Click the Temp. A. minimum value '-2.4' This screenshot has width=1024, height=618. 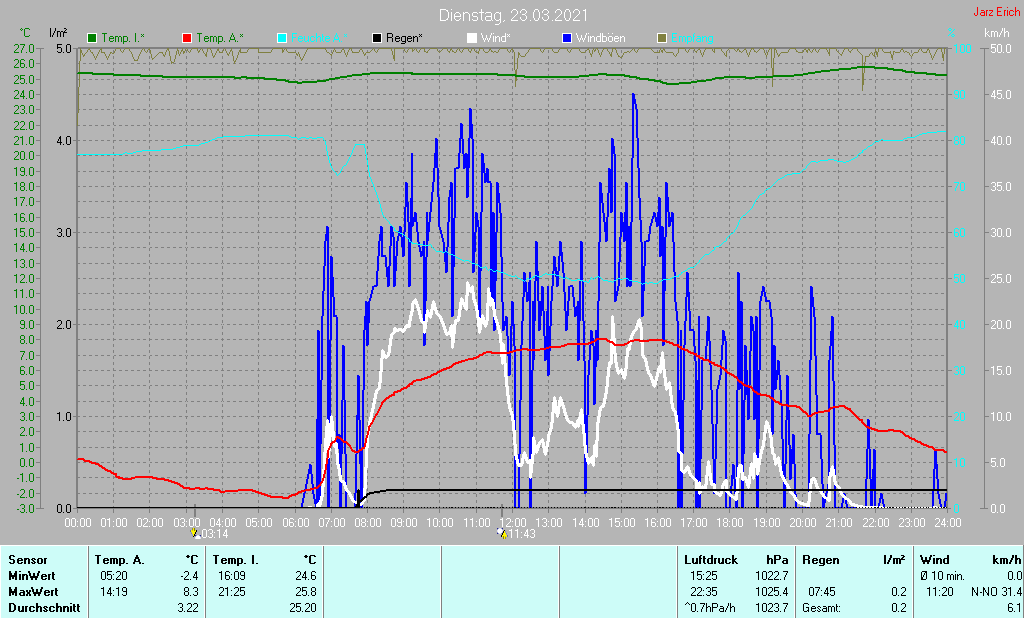pos(189,576)
